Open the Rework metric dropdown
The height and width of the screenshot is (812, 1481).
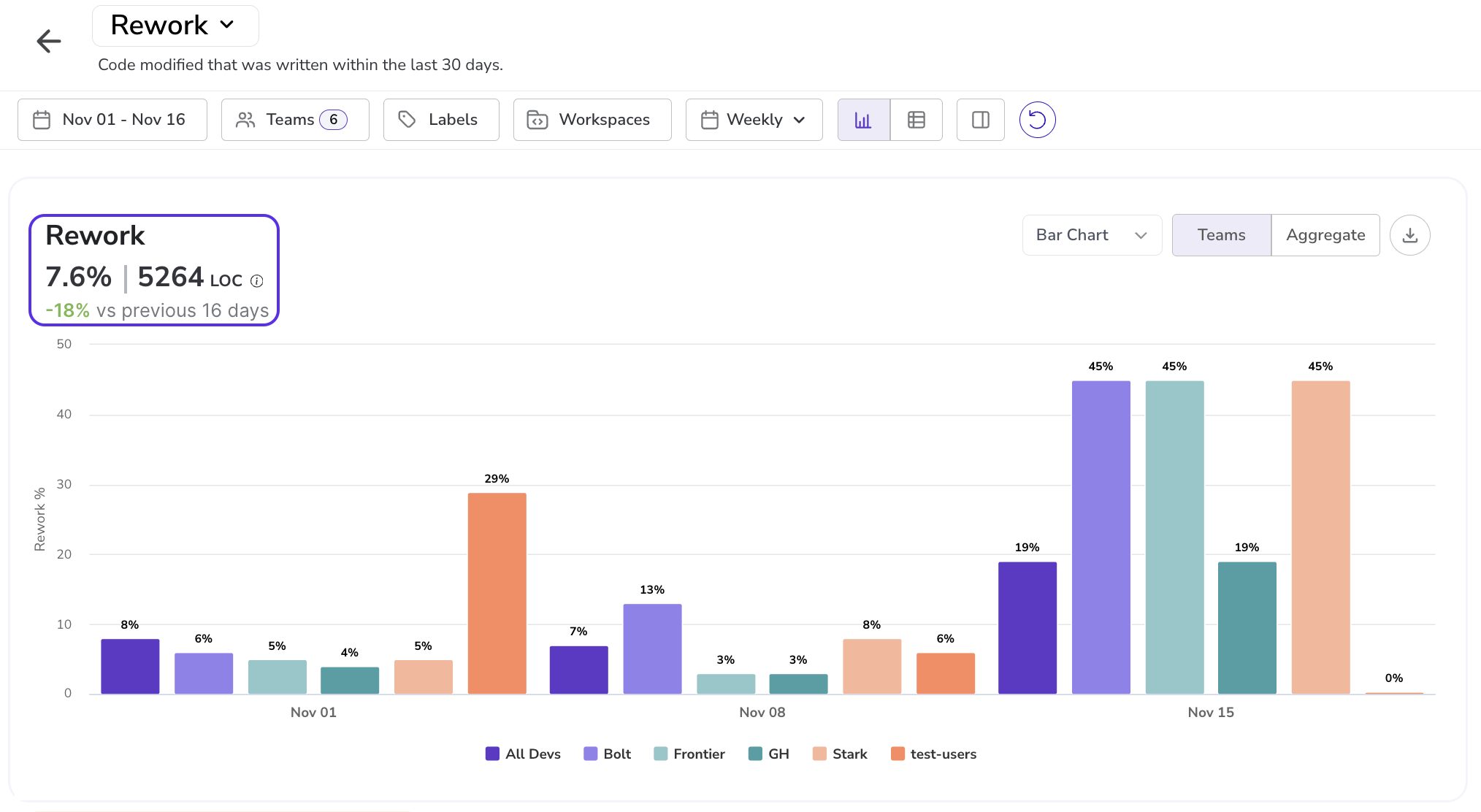(175, 26)
